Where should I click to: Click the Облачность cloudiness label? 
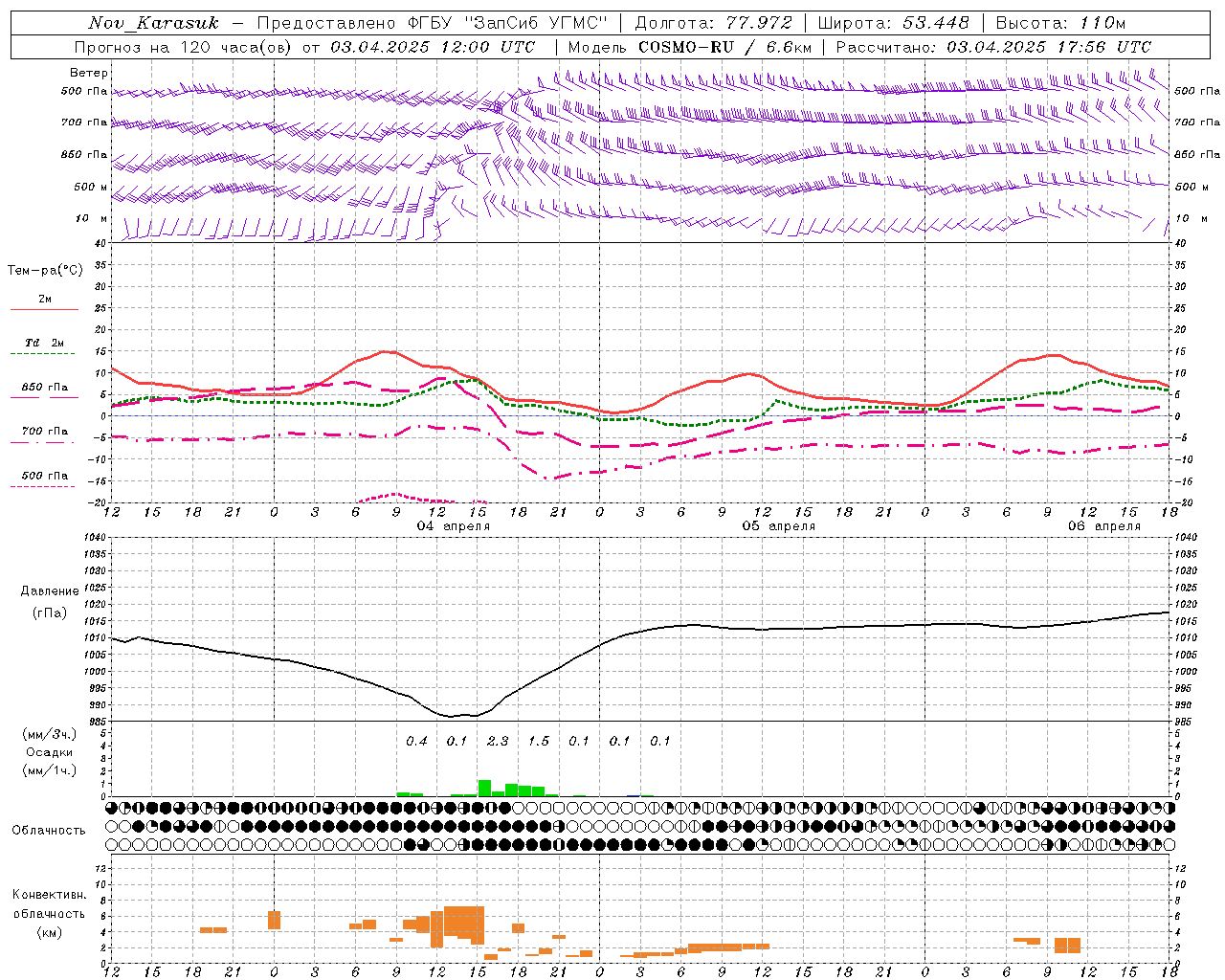pyautogui.click(x=49, y=831)
